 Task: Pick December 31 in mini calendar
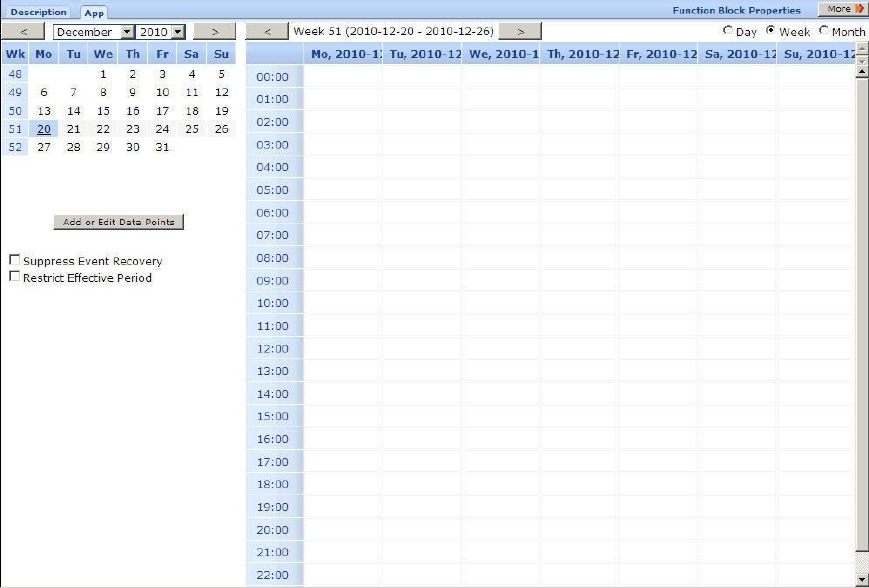tap(162, 147)
